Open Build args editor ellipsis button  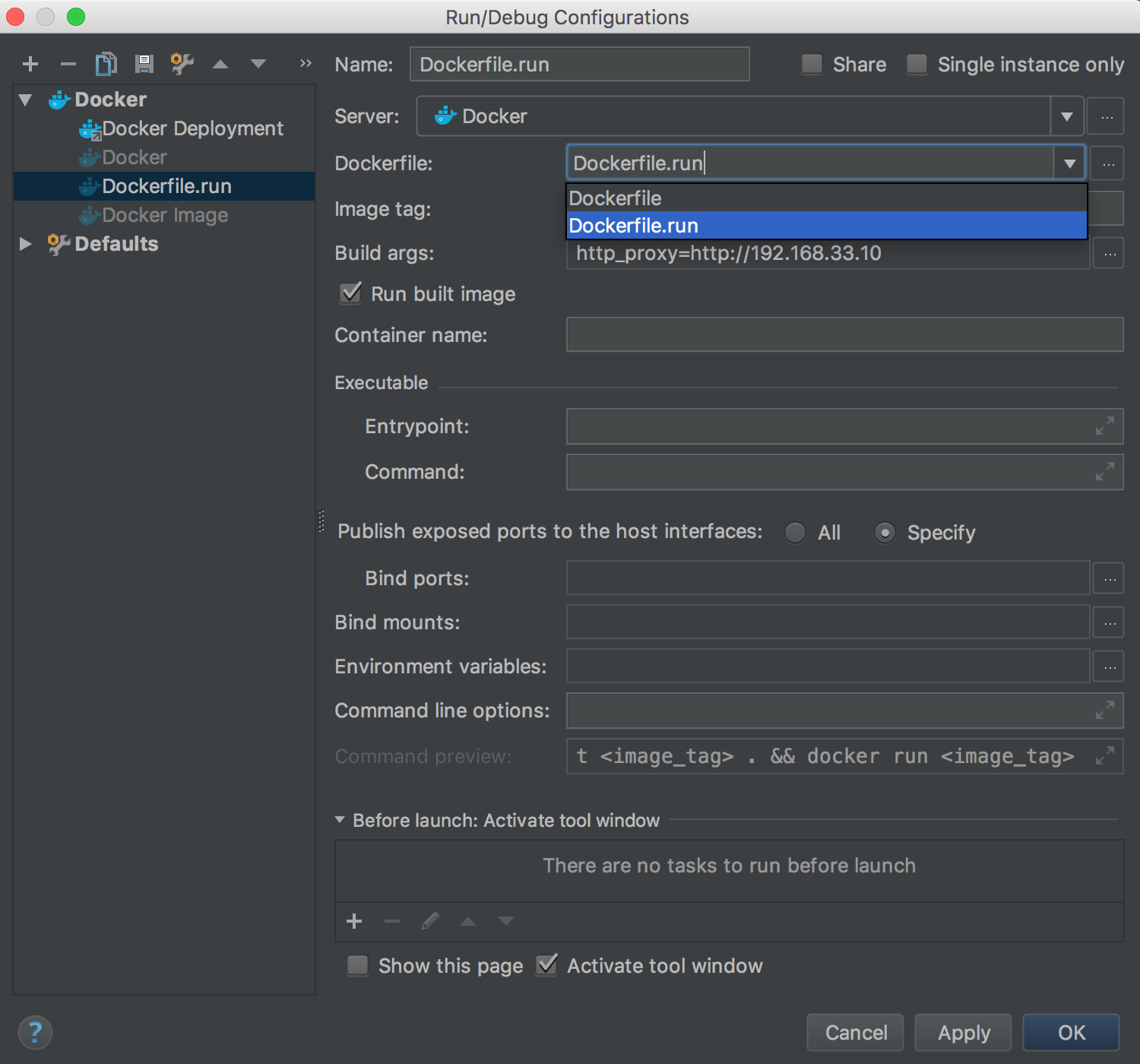pyautogui.click(x=1110, y=254)
